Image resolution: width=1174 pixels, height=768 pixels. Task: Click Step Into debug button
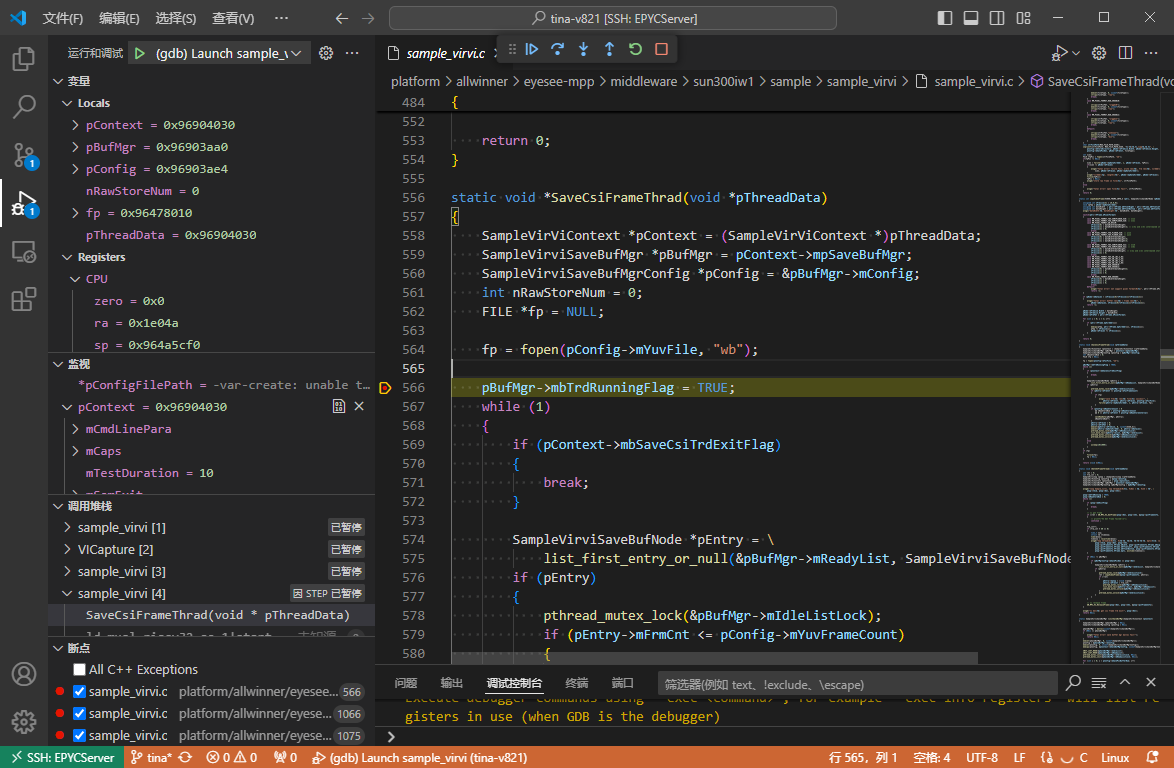point(584,49)
